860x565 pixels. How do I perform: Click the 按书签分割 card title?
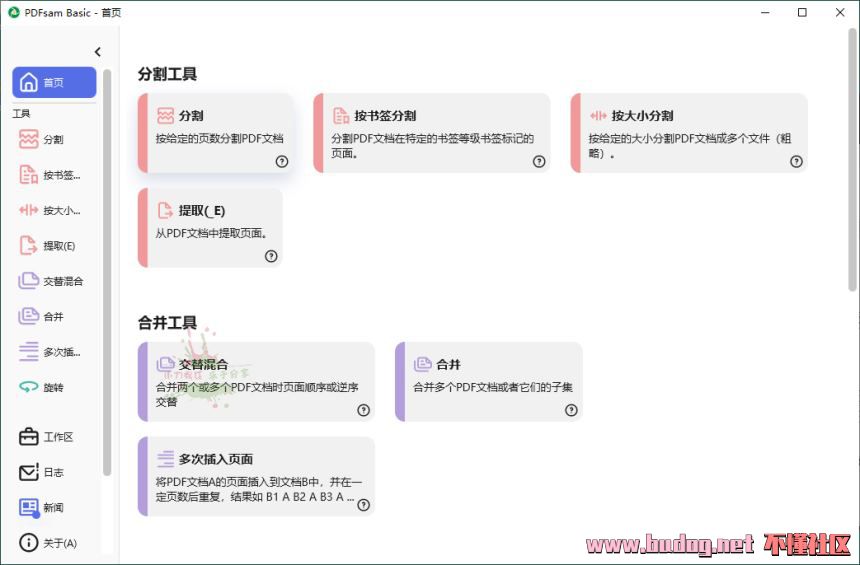(x=385, y=116)
